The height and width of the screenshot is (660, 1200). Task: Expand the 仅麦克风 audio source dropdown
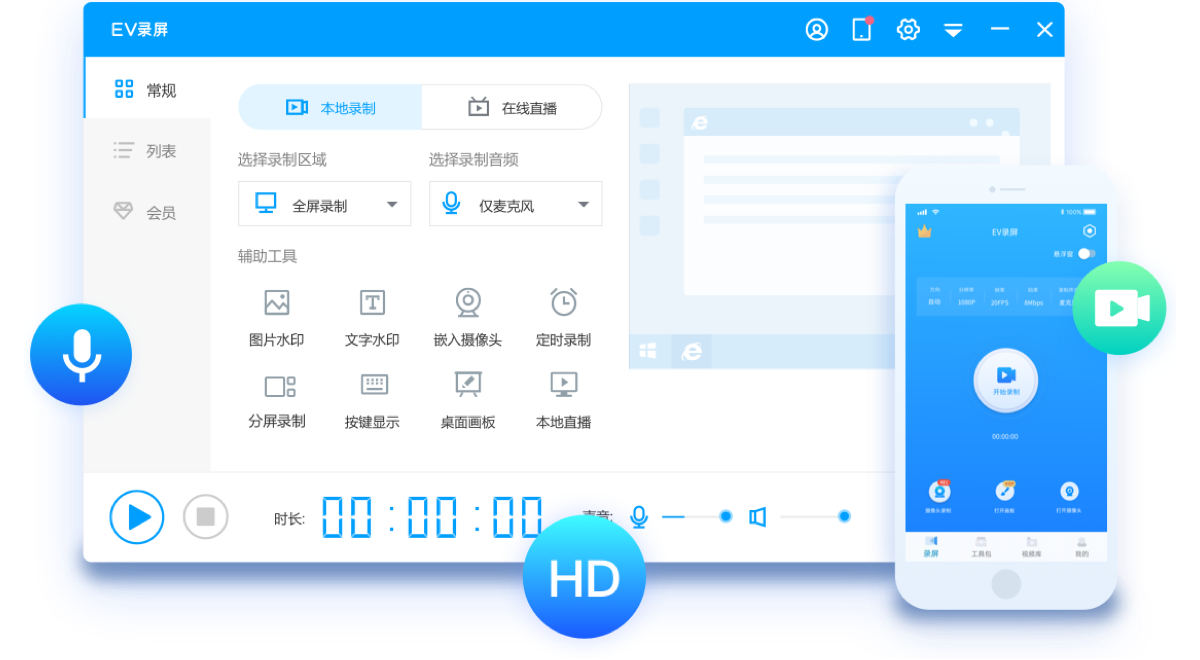[515, 204]
